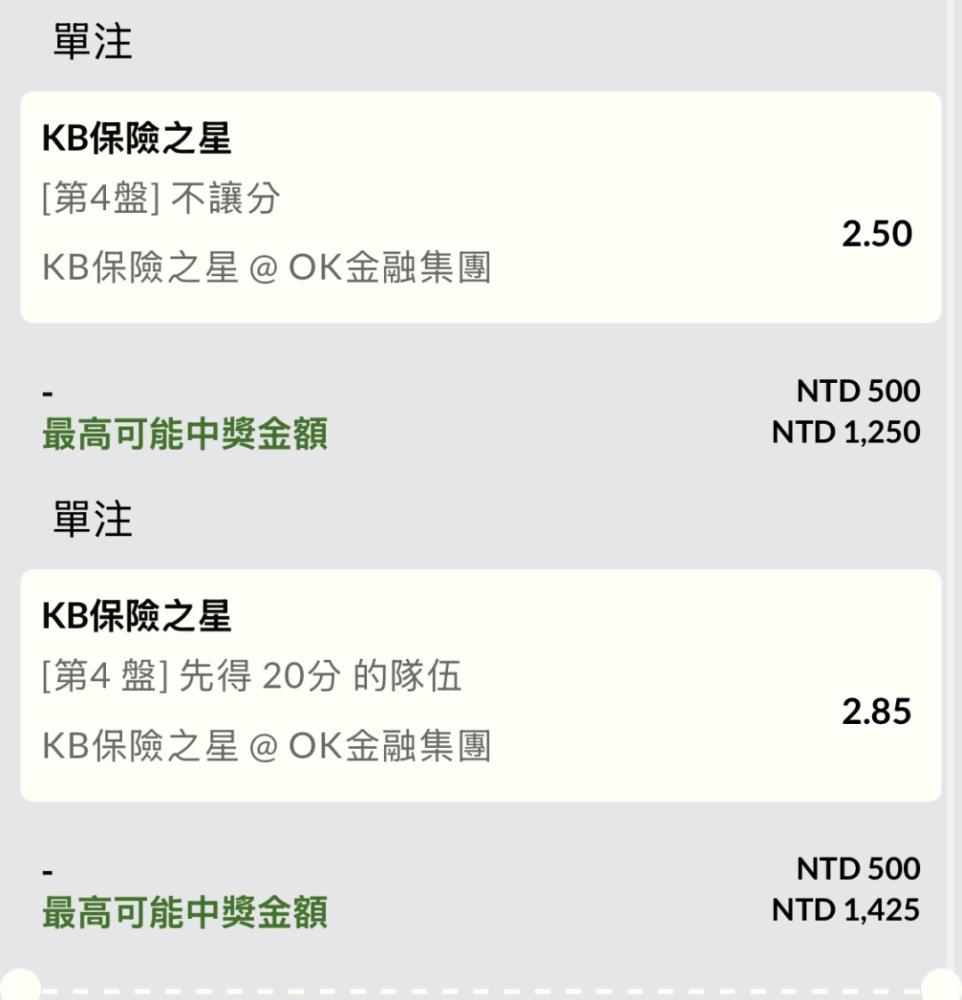The image size is (962, 1000).
Task: Open the matchup line under 不讓分
Action: point(267,267)
